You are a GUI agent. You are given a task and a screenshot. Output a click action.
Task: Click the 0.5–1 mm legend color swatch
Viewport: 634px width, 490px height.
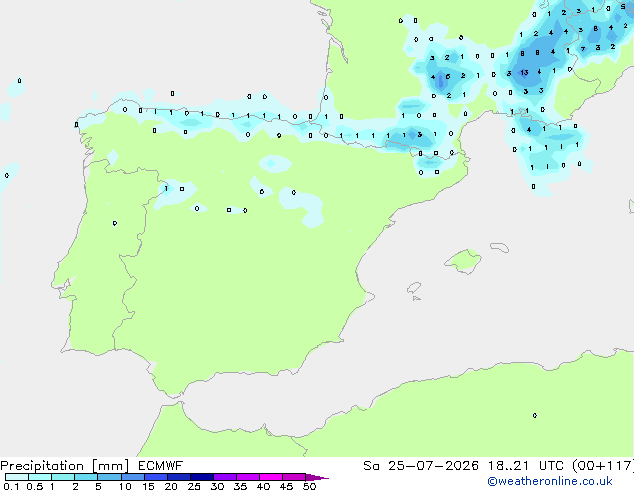pyautogui.click(x=40, y=477)
